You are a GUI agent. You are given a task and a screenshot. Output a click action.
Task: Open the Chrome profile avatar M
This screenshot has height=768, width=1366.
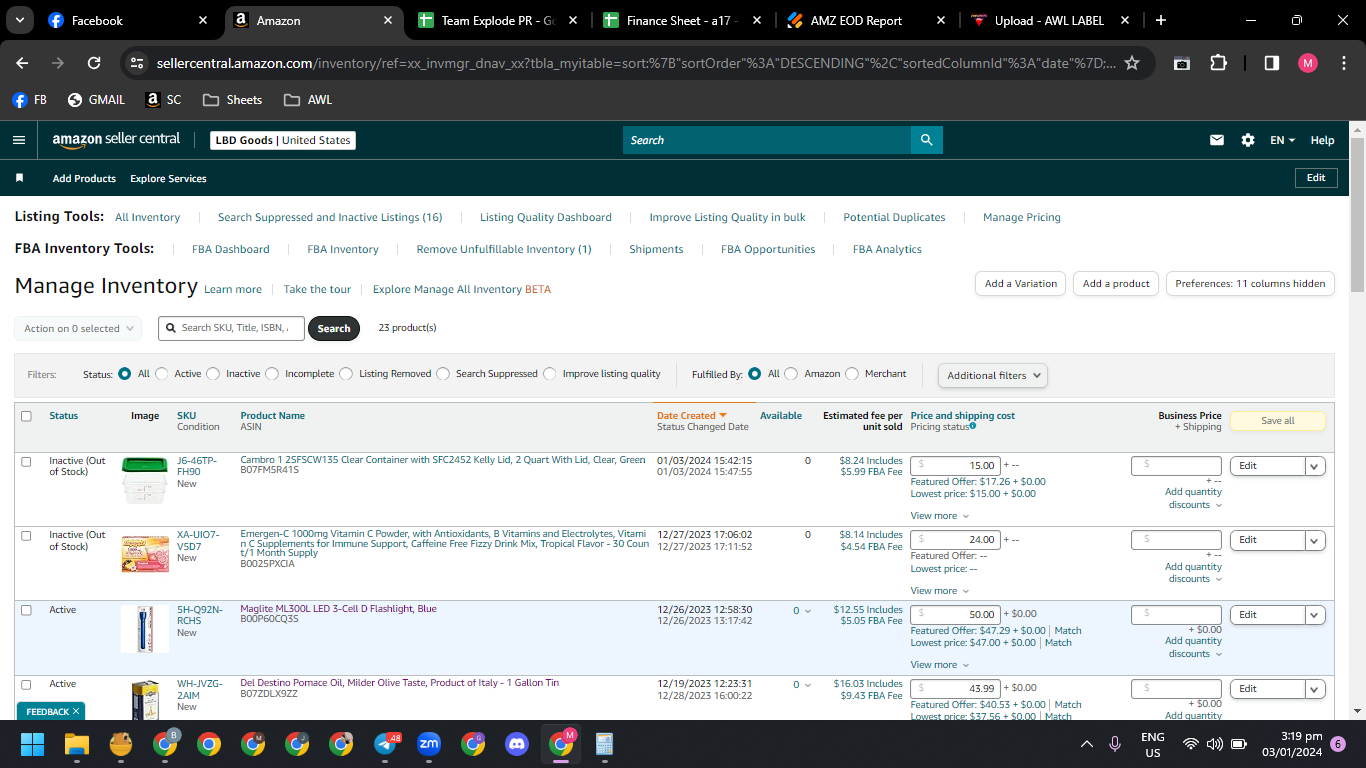pos(1308,63)
